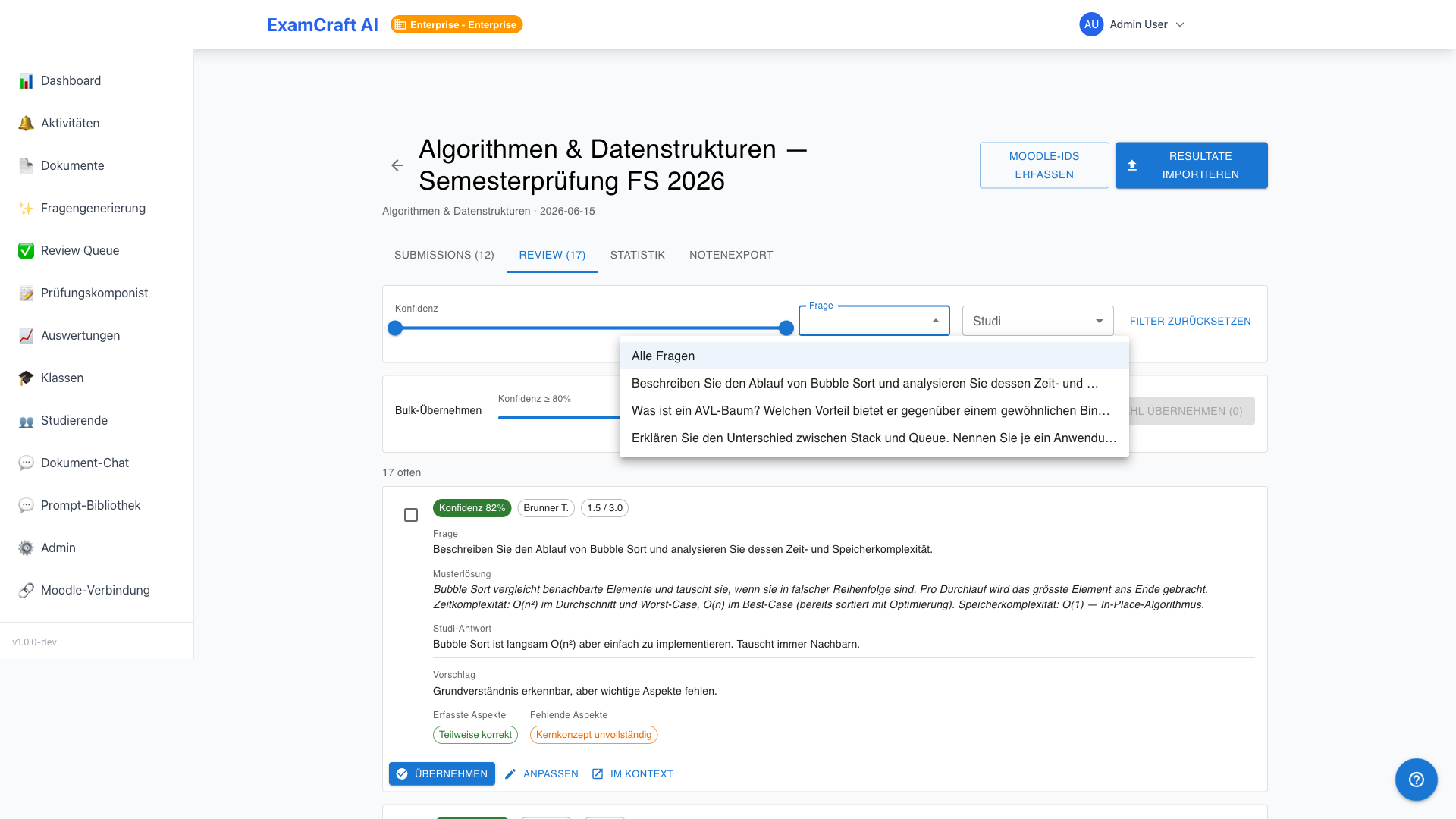Viewport: 1456px width, 819px height.
Task: Open the Dokumente page icon
Action: 26,165
